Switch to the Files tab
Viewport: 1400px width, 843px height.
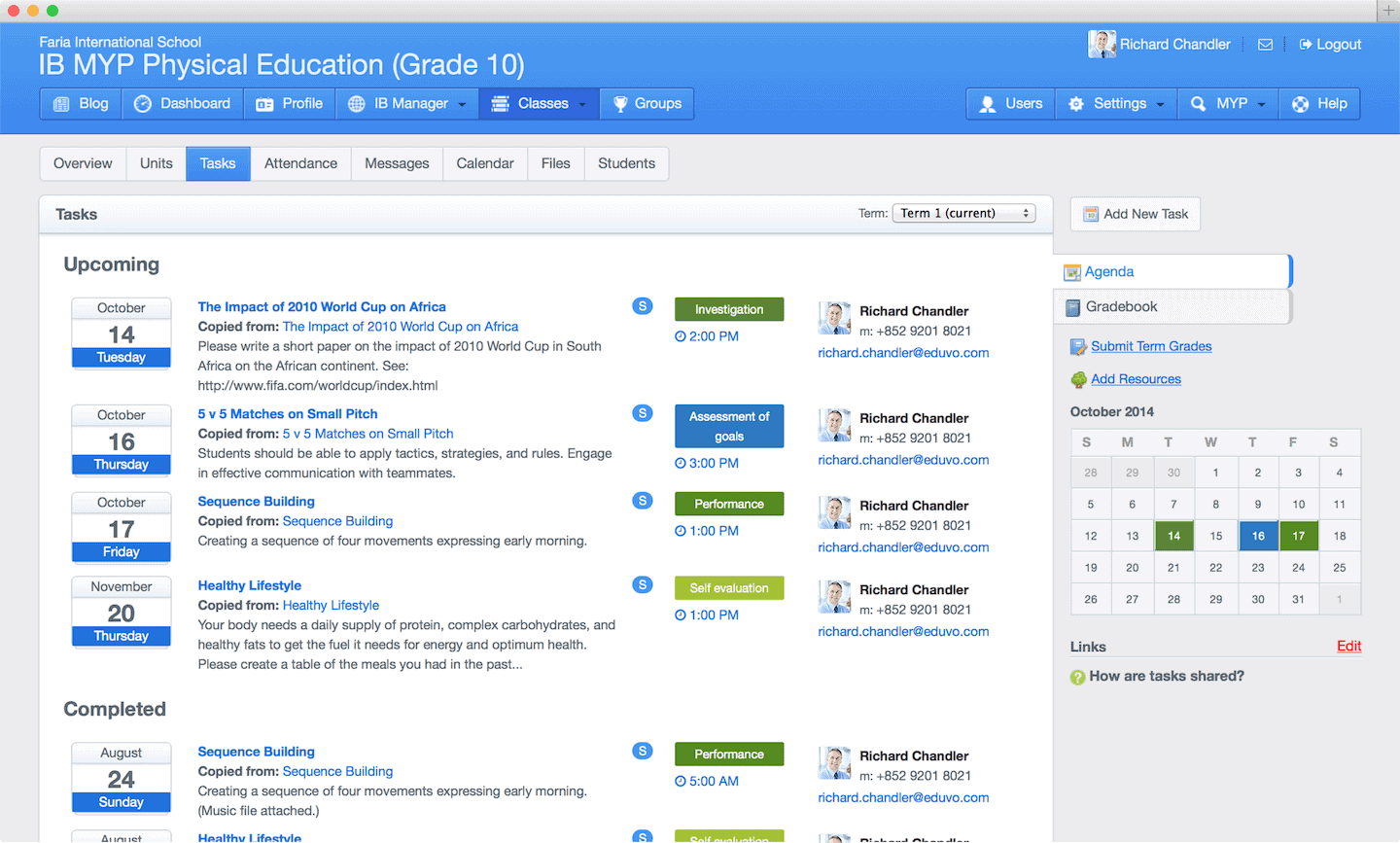pos(556,163)
